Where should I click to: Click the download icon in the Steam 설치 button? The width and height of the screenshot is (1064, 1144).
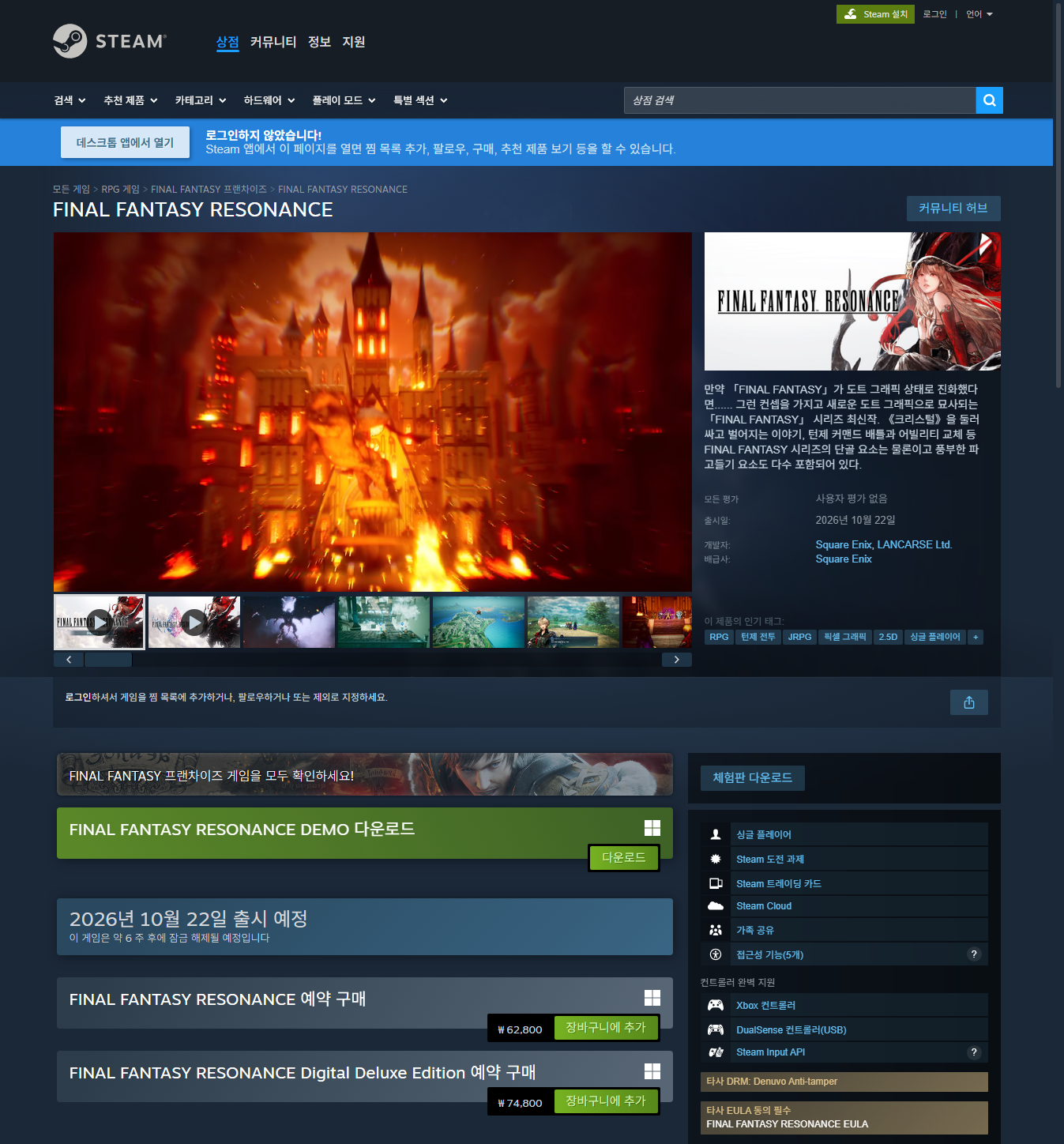(850, 14)
